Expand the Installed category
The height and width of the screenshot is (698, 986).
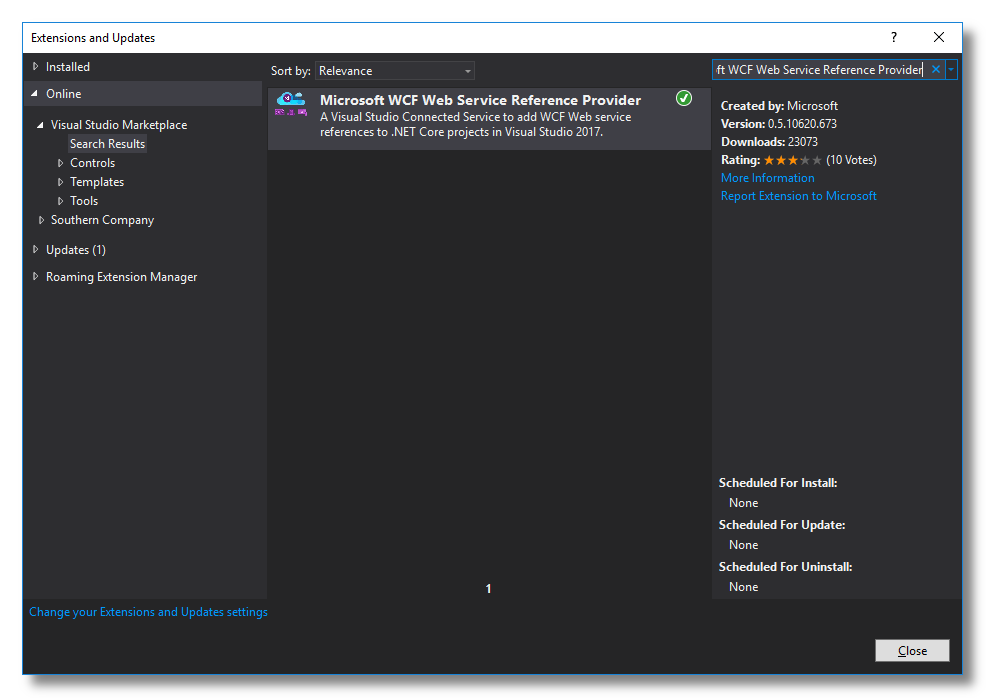point(36,66)
